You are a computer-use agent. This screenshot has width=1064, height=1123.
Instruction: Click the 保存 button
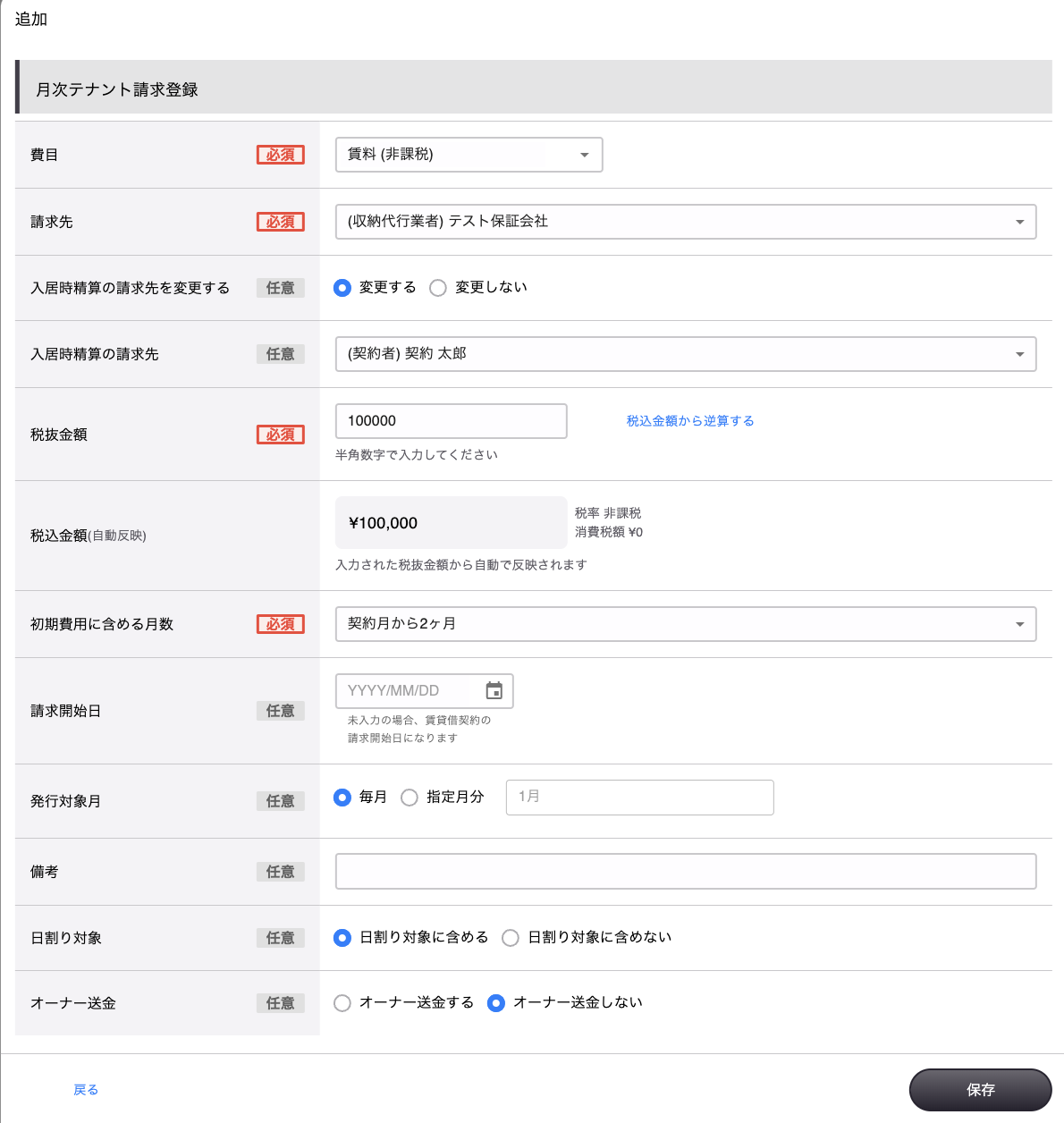point(981,1090)
